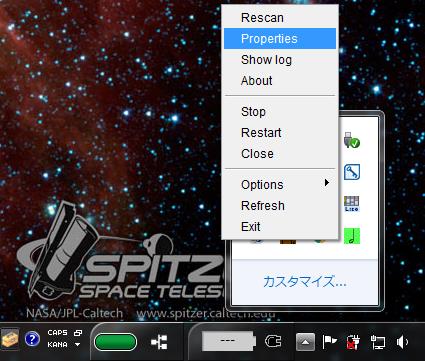Viewport: 425px width, 361px height.
Task: Click the blue wrench tray icon
Action: [x=352, y=172]
